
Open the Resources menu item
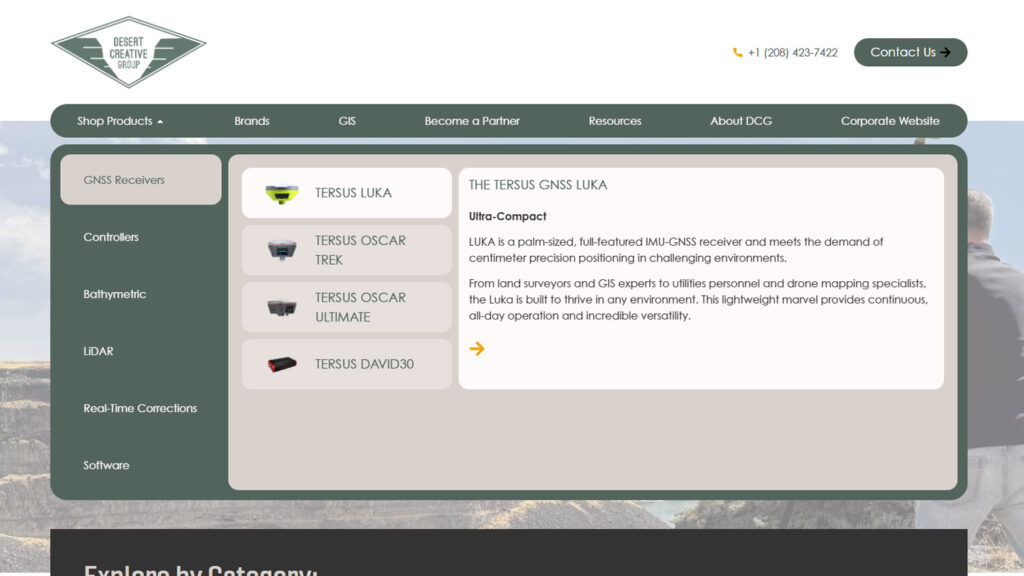point(615,121)
